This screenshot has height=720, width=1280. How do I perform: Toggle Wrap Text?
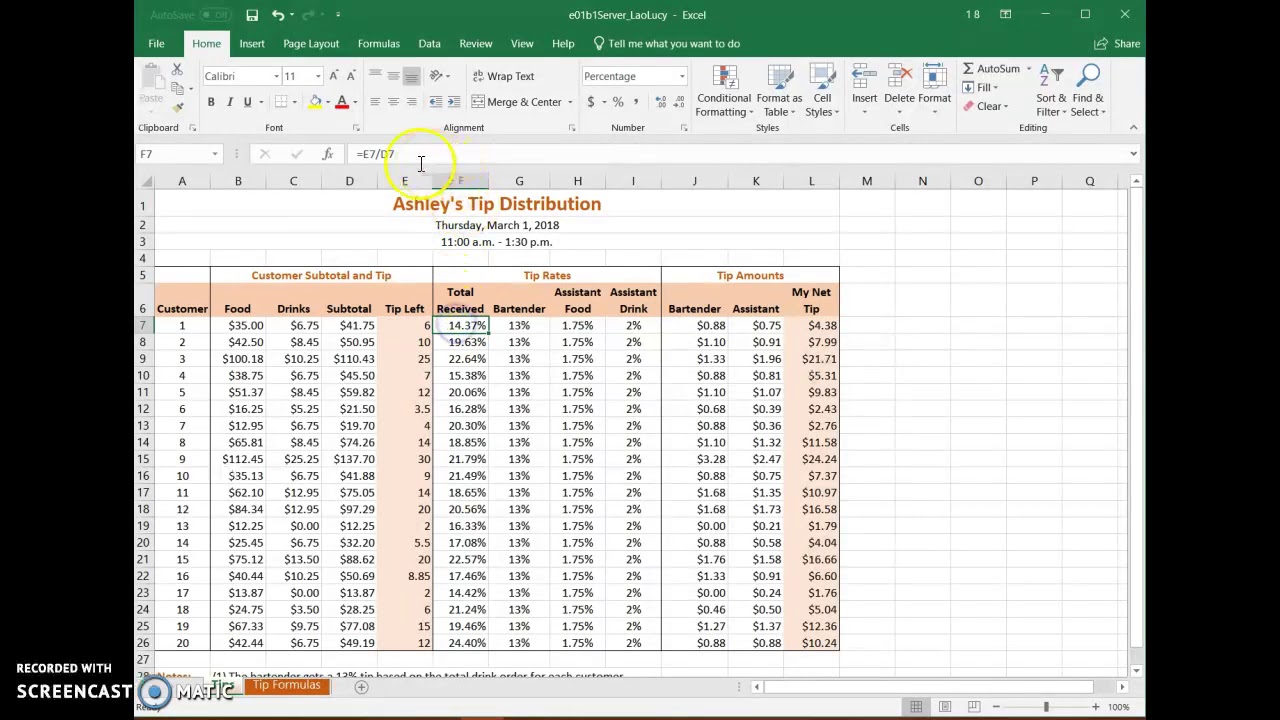coord(503,76)
